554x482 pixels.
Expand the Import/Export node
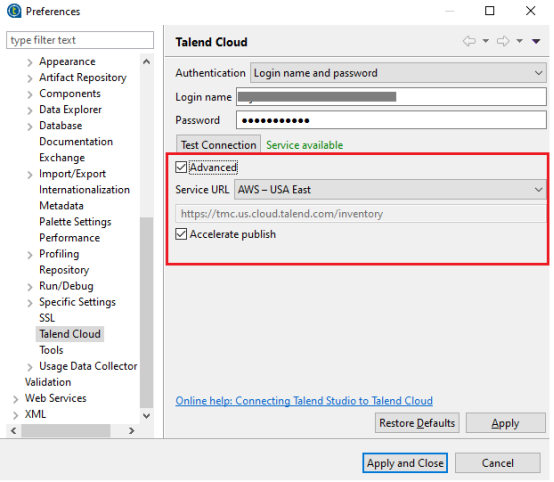(30, 175)
